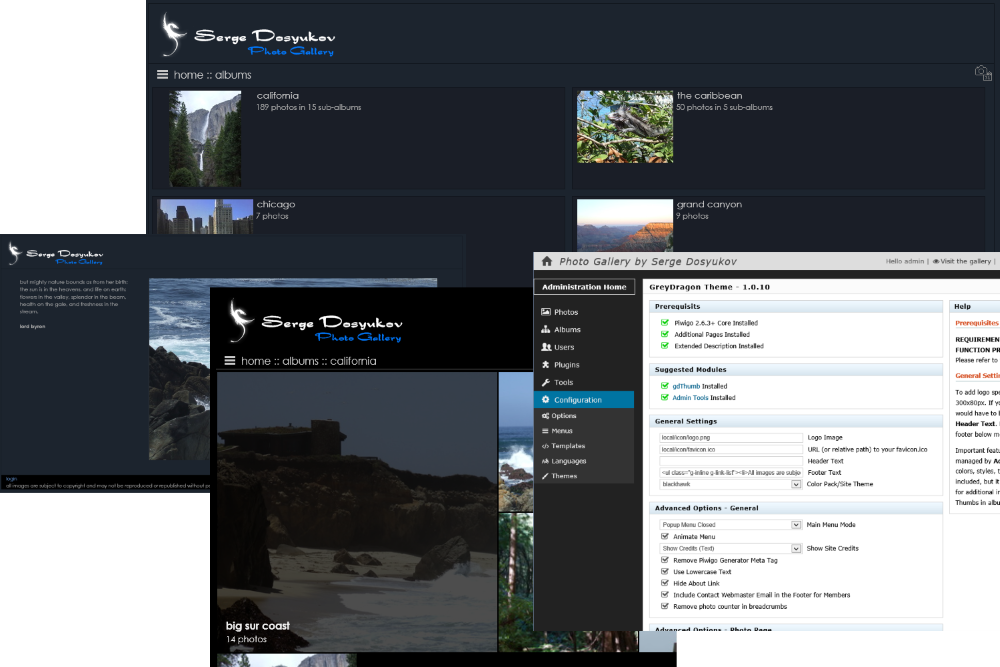Click the home icon in admin header

tap(546, 261)
